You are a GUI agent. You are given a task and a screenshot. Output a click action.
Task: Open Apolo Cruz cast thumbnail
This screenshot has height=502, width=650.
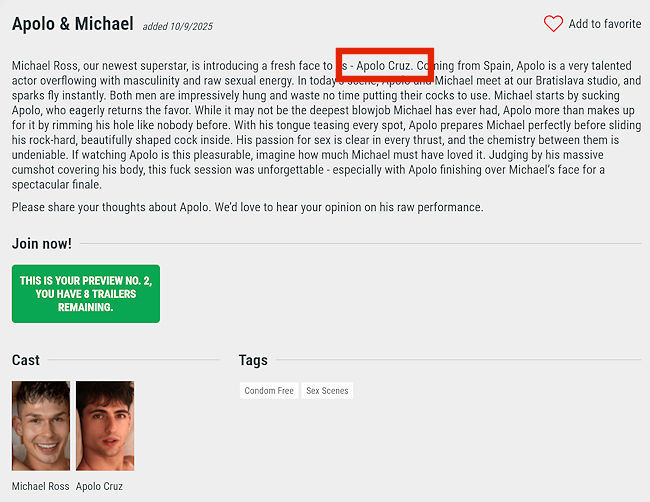click(105, 425)
